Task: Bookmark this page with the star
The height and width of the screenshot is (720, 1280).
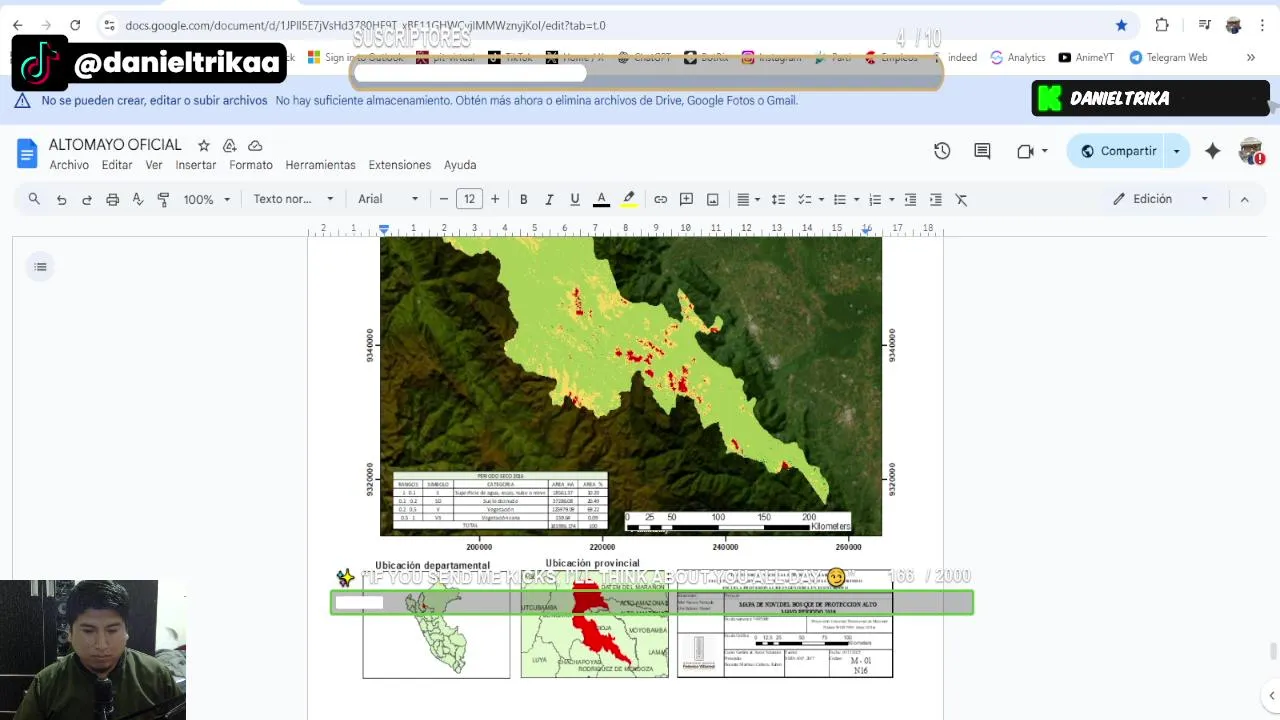Action: (1121, 25)
